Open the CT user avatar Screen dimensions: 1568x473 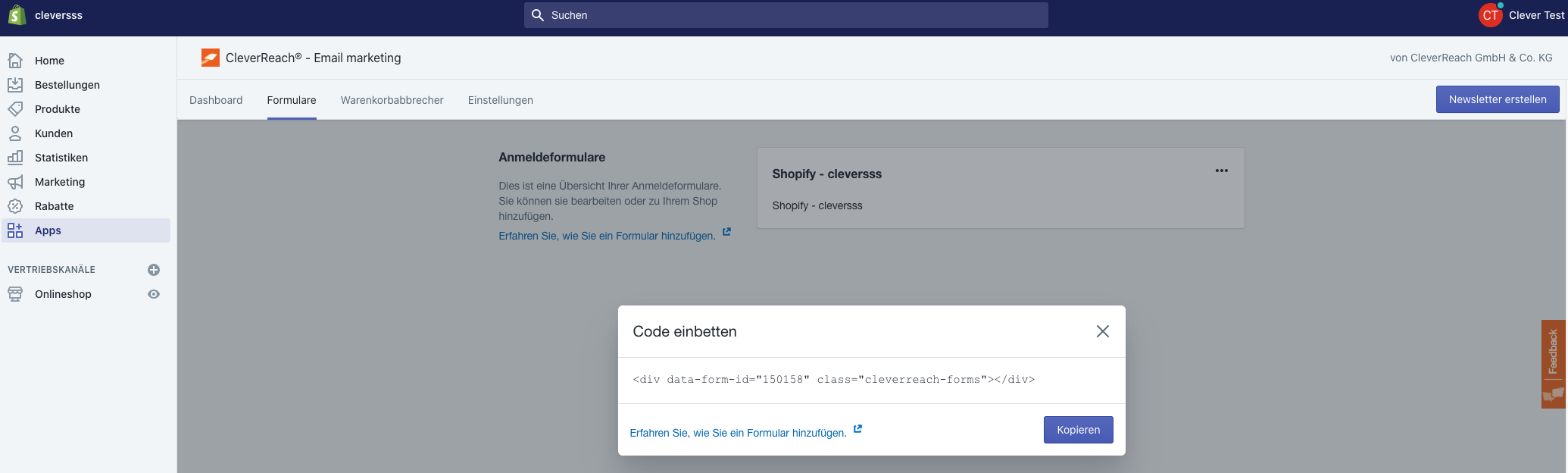pyautogui.click(x=1490, y=15)
